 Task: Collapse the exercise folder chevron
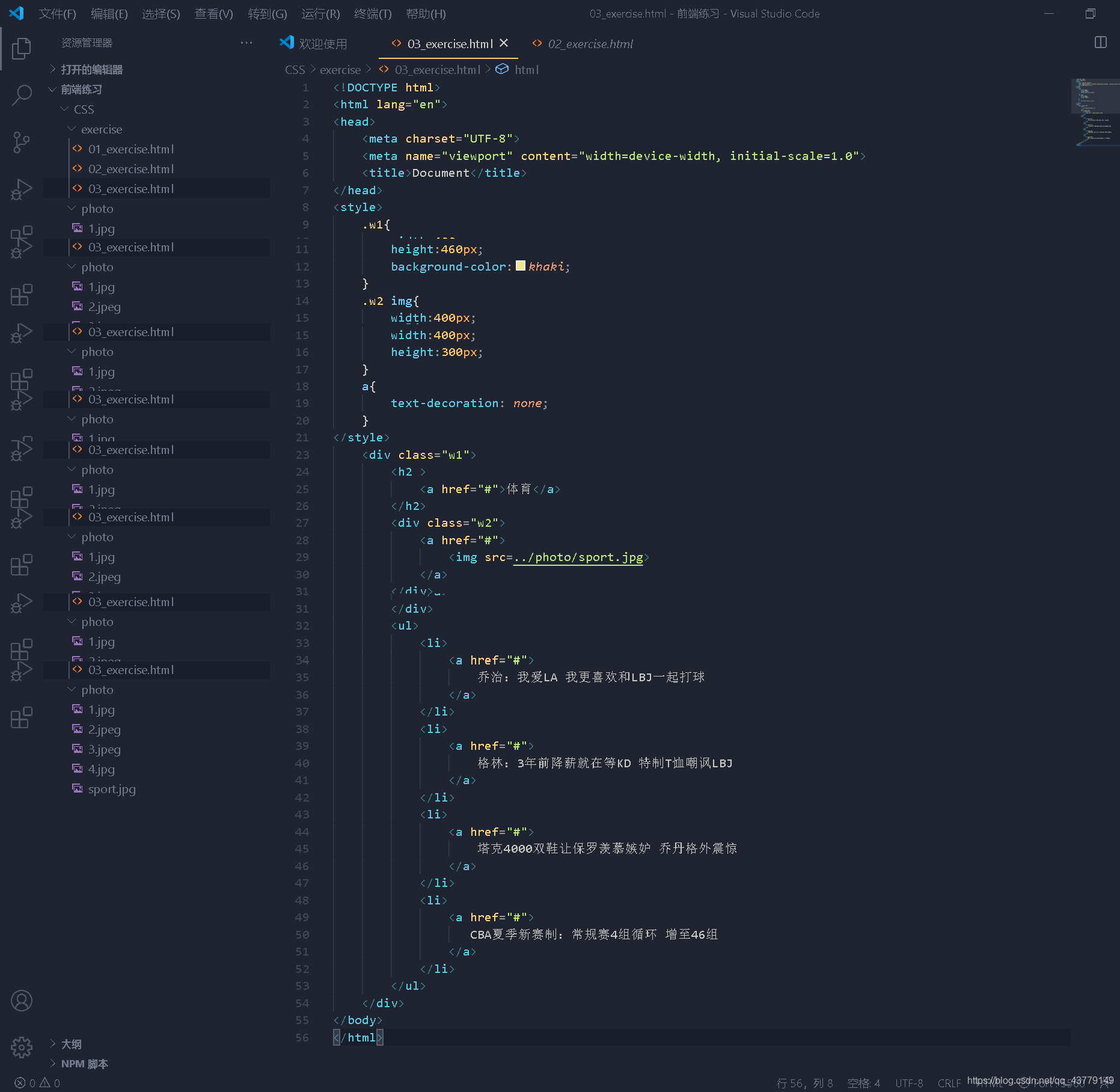click(x=72, y=129)
